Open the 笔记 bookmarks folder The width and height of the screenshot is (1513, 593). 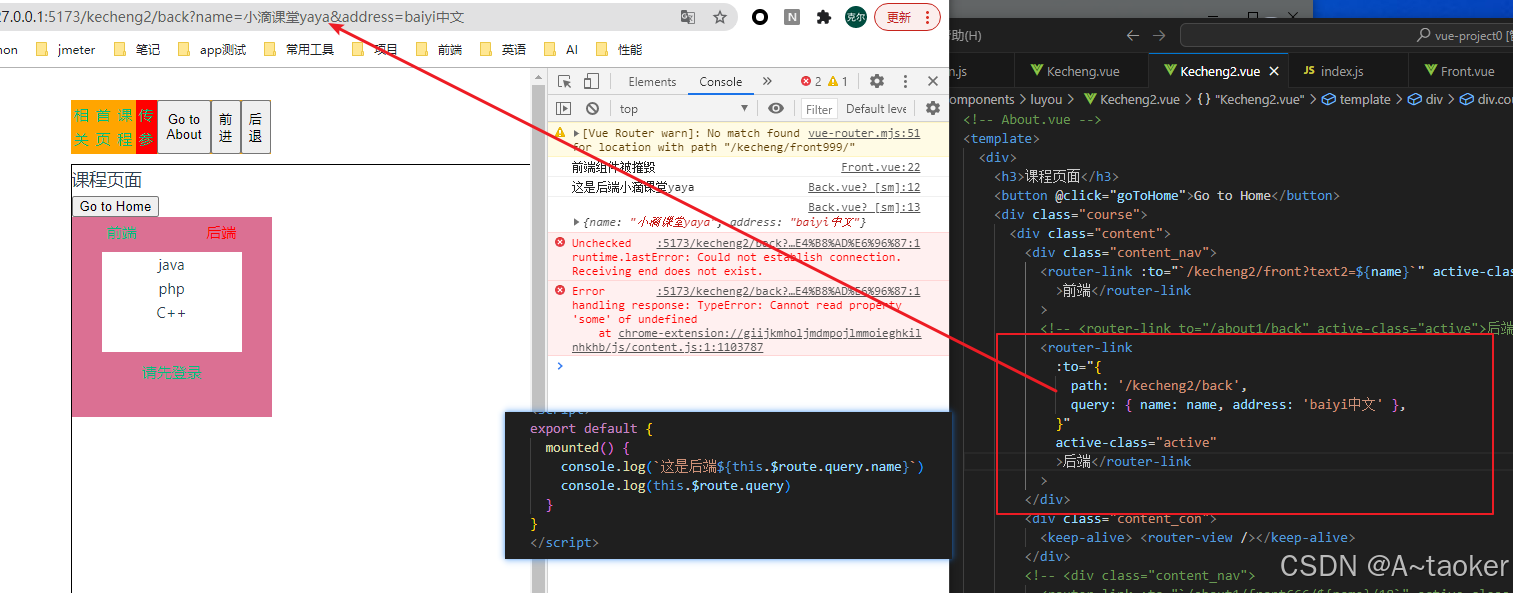pyautogui.click(x=138, y=49)
